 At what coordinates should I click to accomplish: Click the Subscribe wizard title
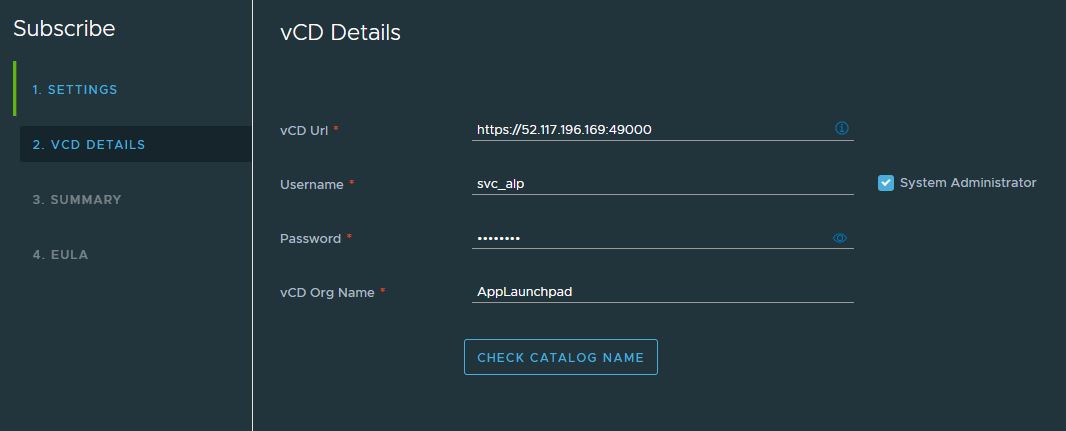[x=64, y=29]
